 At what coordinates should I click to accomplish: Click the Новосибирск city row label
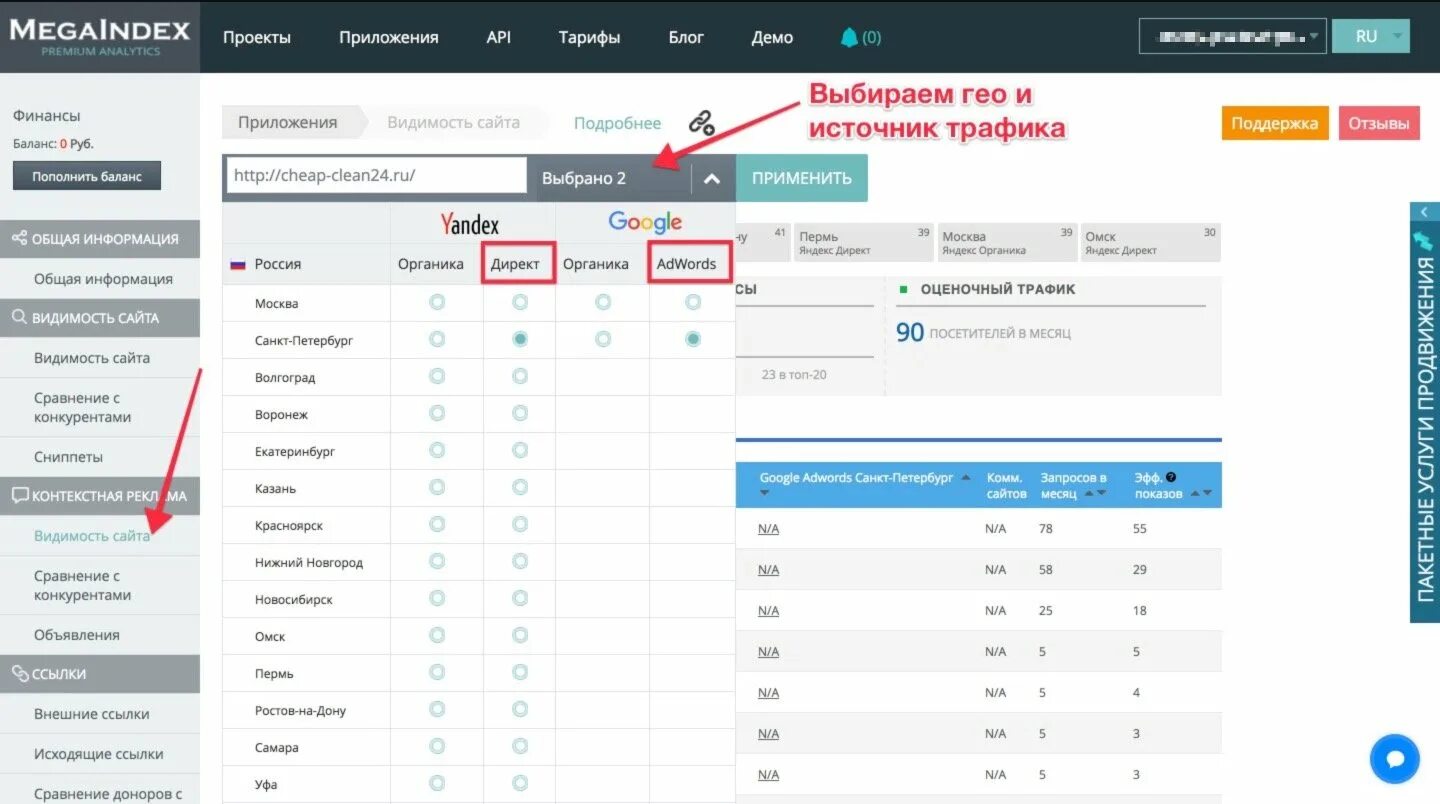(x=294, y=600)
